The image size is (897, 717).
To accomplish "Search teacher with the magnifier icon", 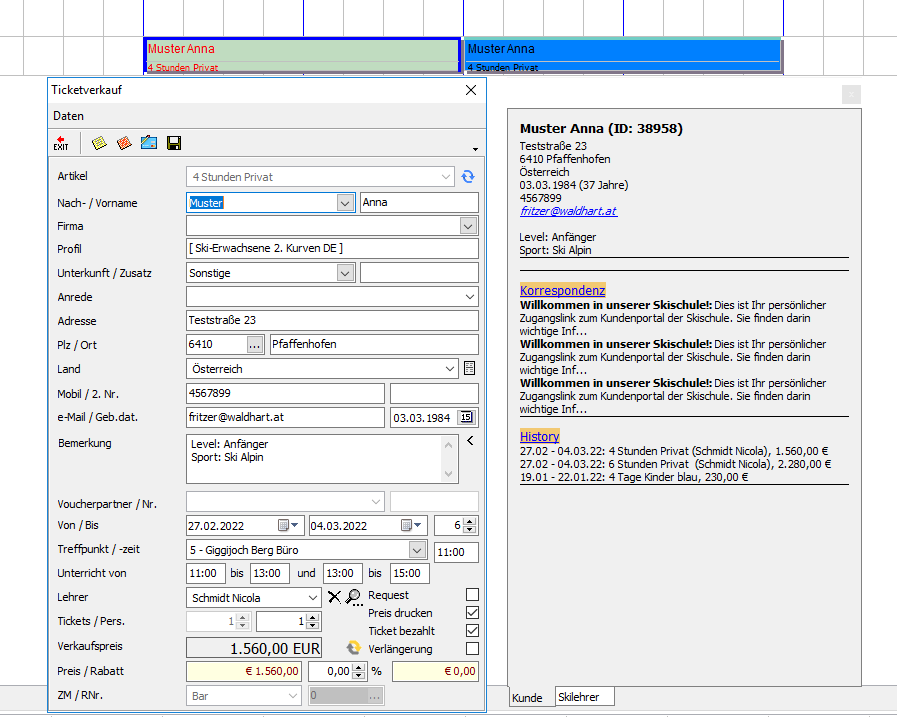I will [354, 597].
